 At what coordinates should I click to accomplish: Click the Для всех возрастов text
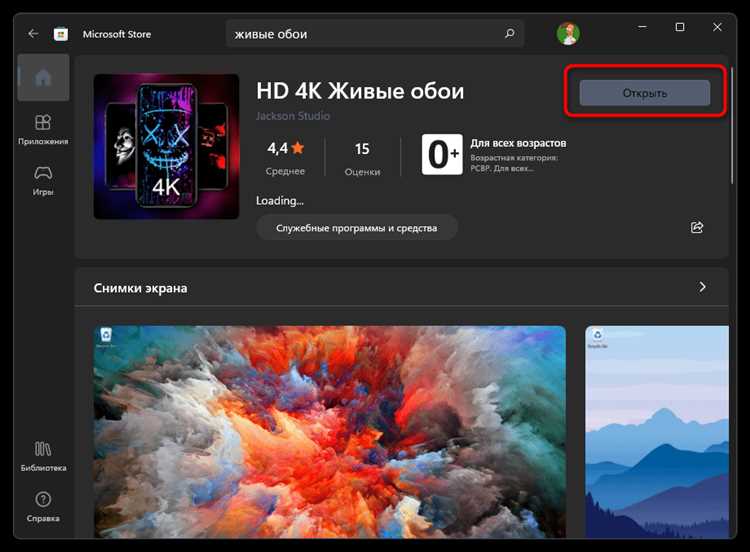click(x=518, y=143)
